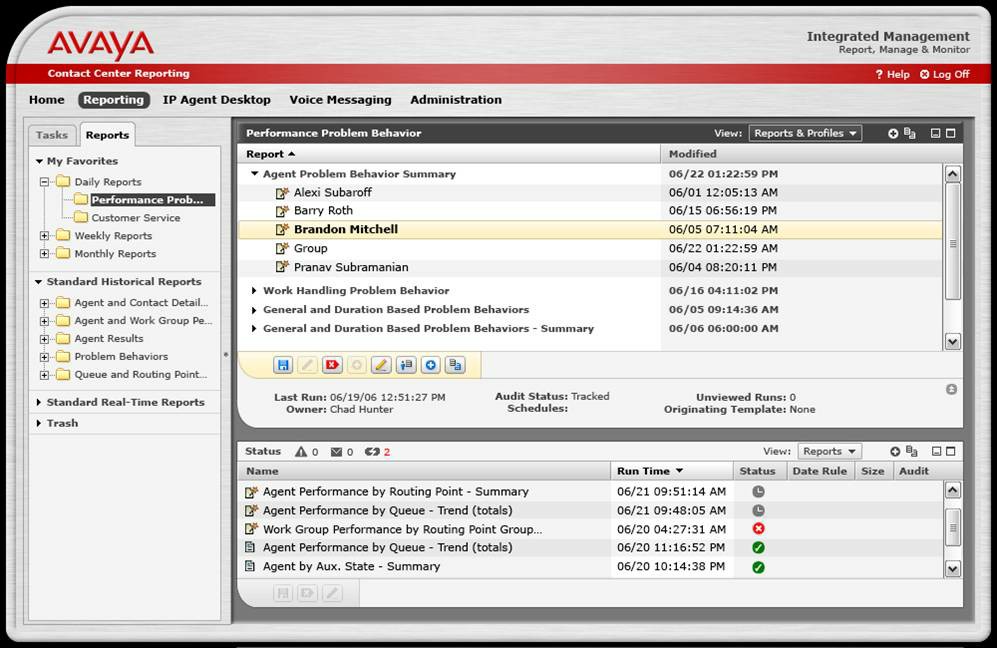This screenshot has width=997, height=648.
Task: Select Work Group Performance by Routing Point Group row
Action: pos(591,529)
